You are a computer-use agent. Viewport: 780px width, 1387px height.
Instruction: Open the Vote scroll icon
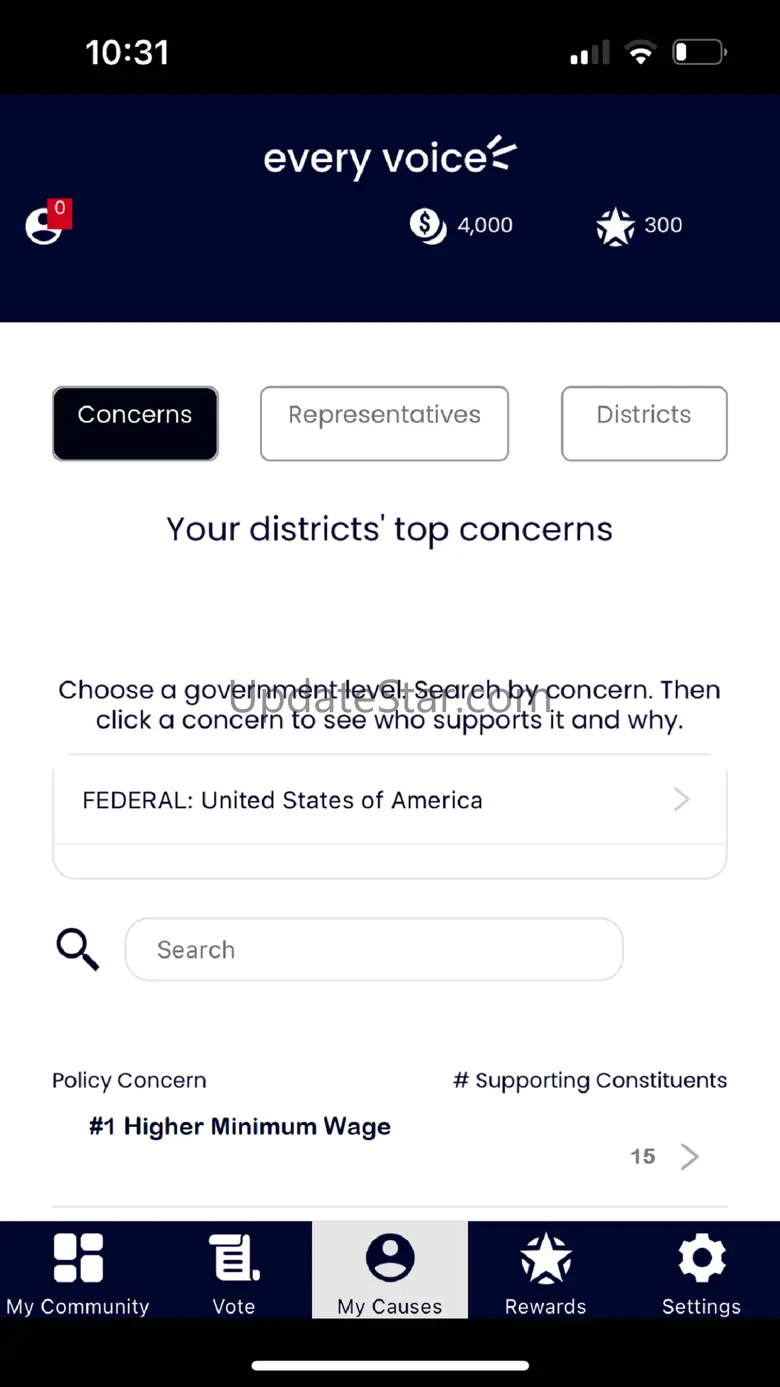tap(234, 1257)
